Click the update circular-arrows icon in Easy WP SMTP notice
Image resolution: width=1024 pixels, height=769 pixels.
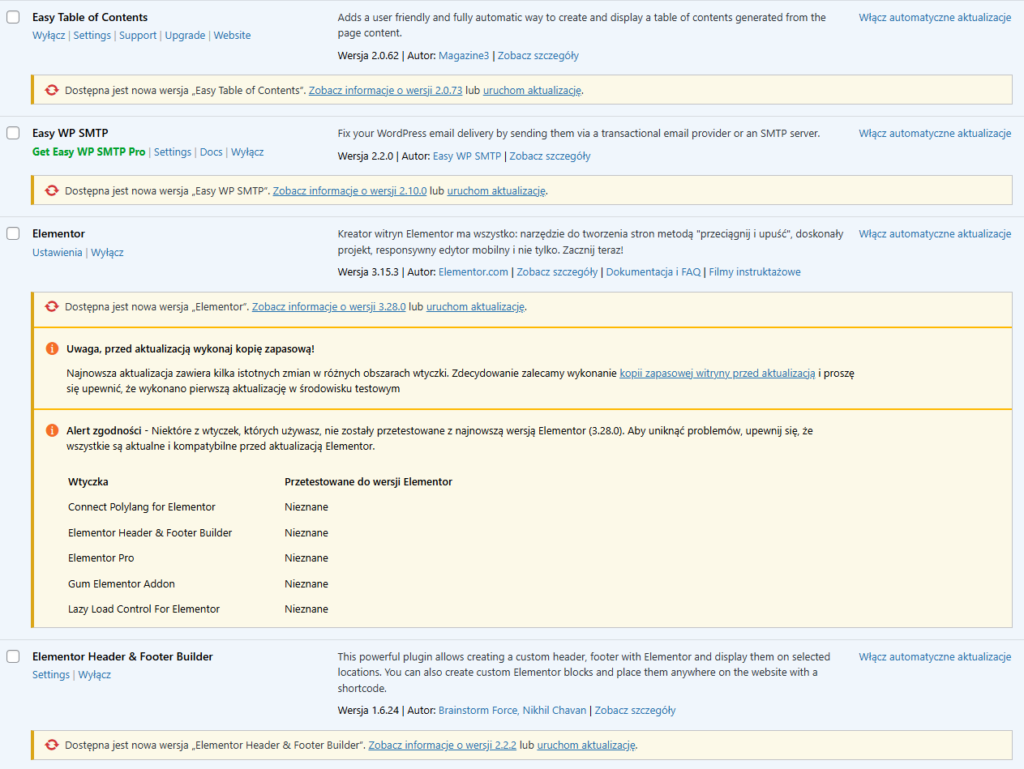tap(51, 190)
